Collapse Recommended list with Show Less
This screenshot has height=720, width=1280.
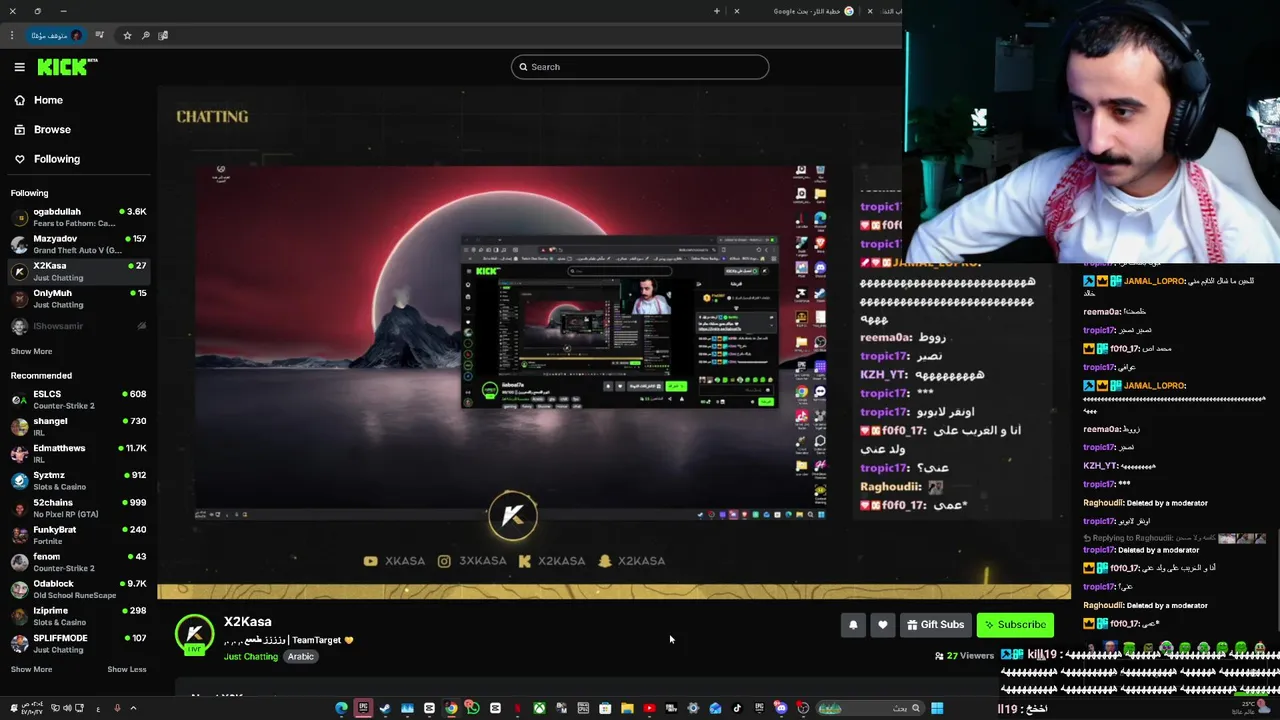click(x=126, y=669)
